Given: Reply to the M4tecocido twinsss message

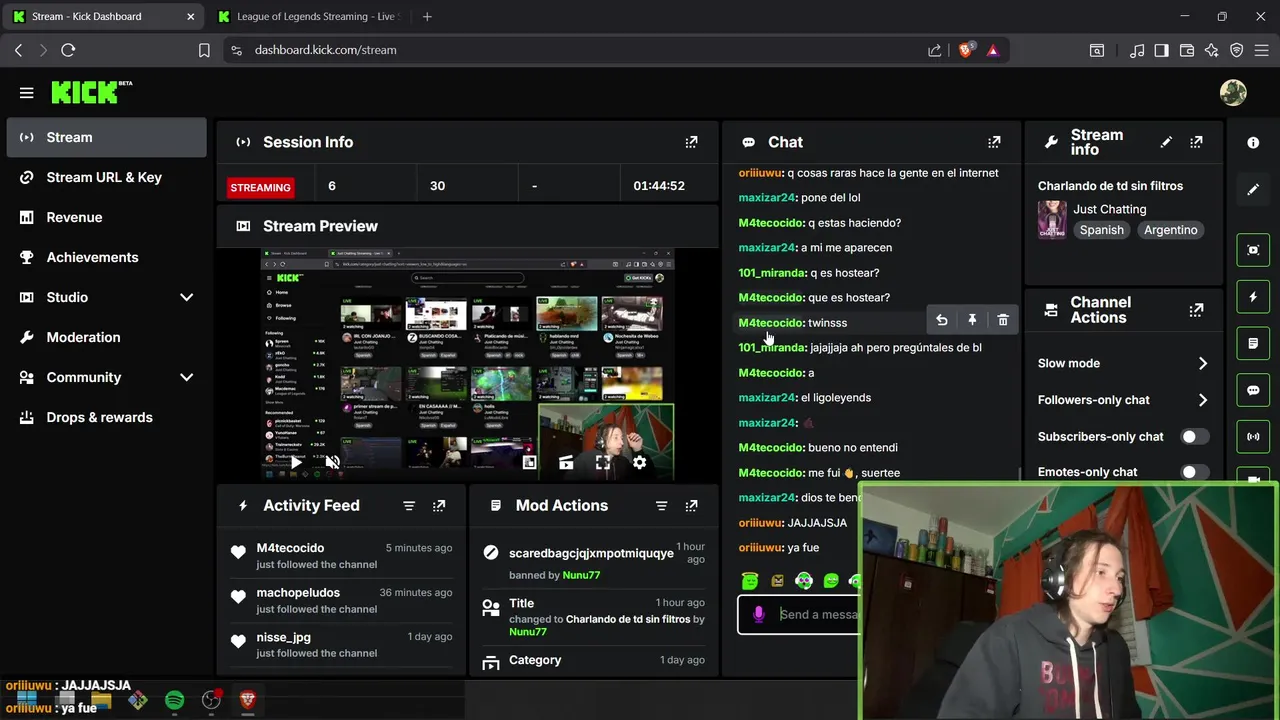Looking at the screenshot, I should coord(941,320).
